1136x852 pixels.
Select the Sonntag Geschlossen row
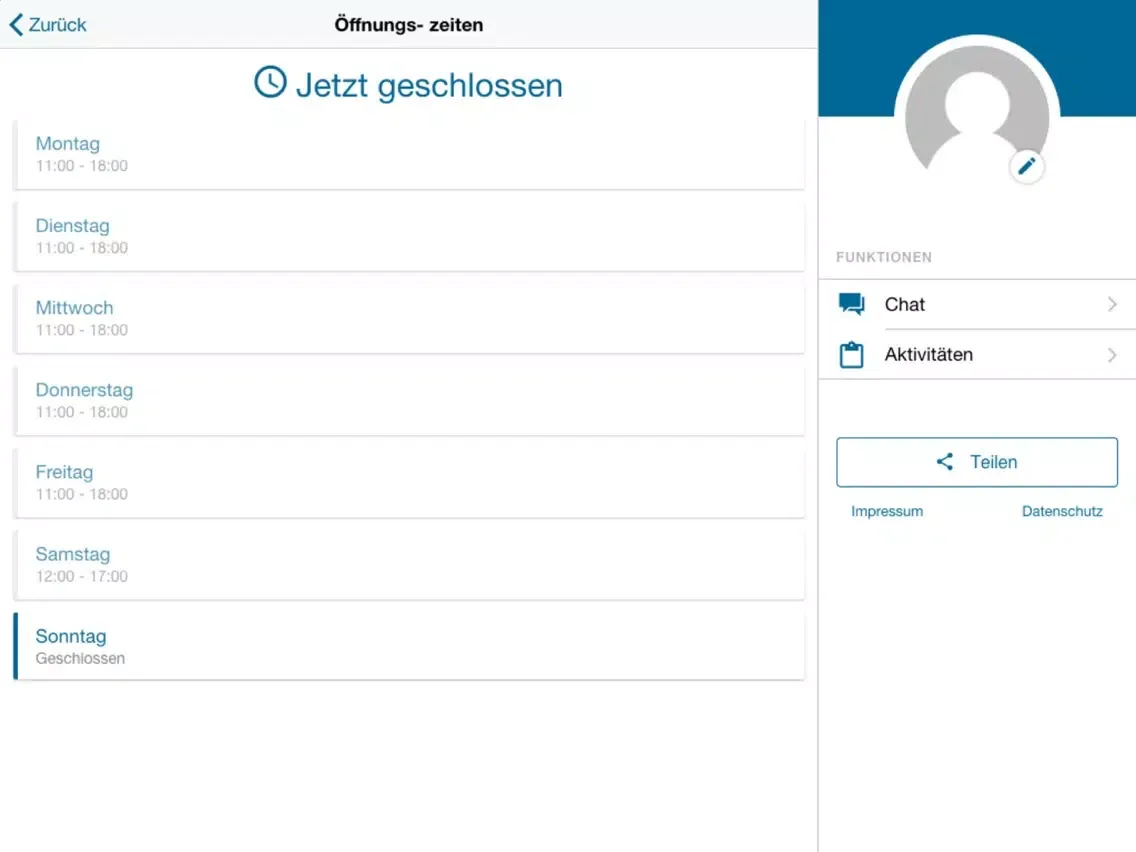pos(408,646)
